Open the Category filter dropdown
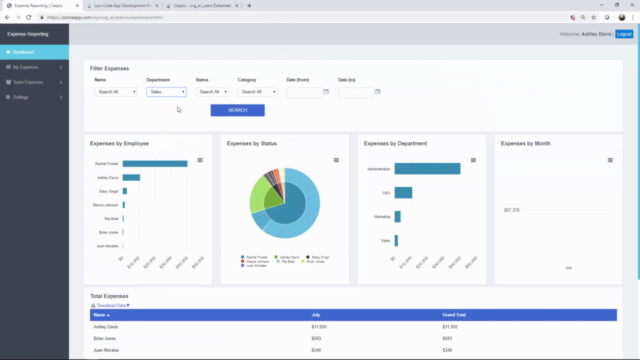Image resolution: width=640 pixels, height=360 pixels. (x=258, y=92)
